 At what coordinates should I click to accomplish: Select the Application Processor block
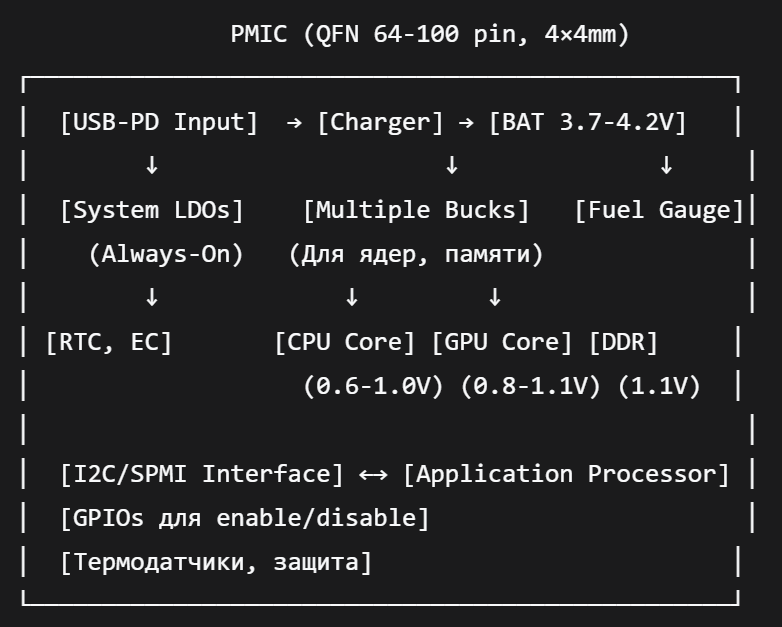click(x=566, y=474)
